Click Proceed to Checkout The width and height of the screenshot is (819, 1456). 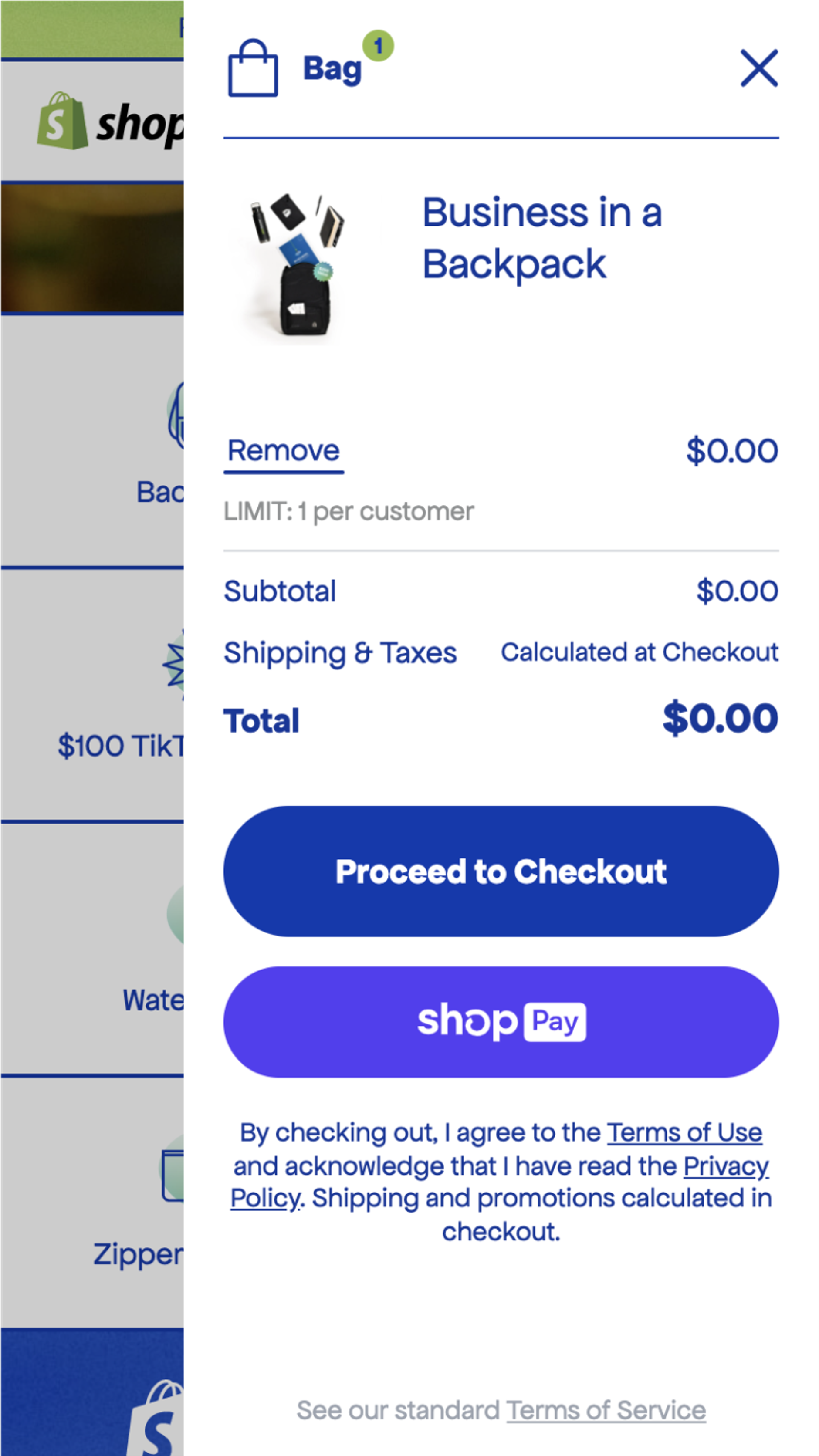tap(501, 872)
